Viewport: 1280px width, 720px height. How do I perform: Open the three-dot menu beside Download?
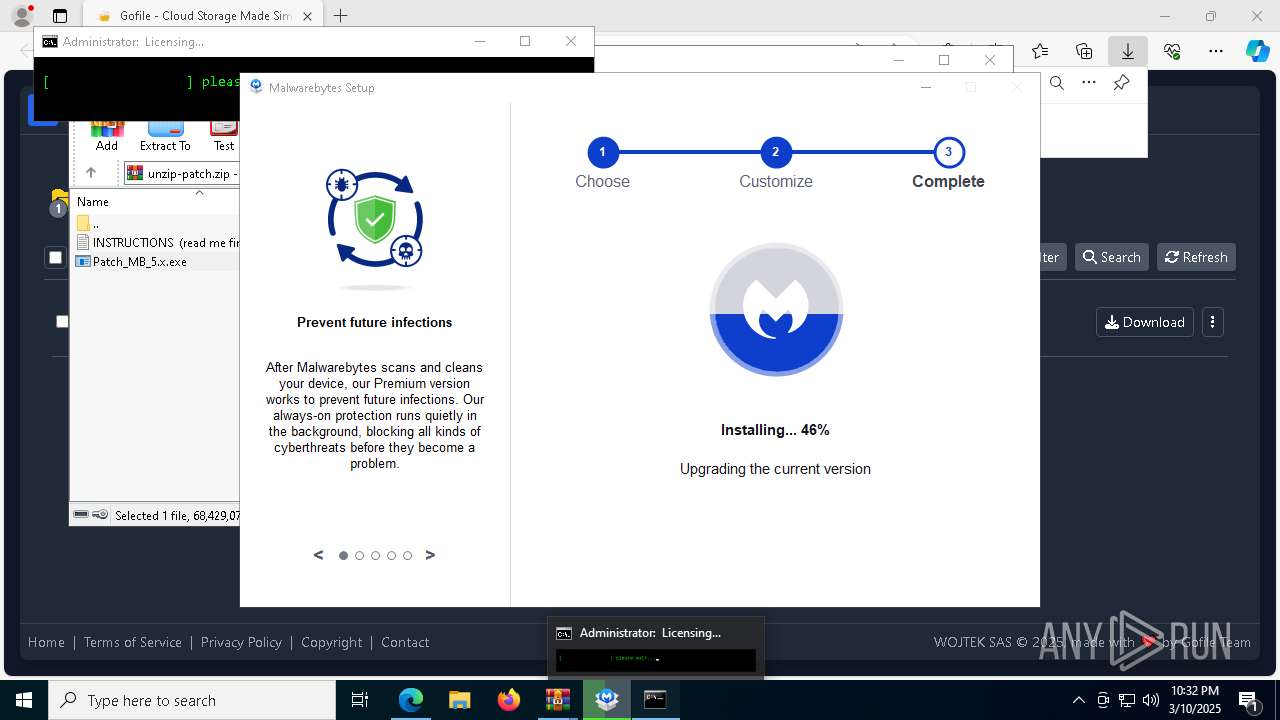pos(1212,322)
